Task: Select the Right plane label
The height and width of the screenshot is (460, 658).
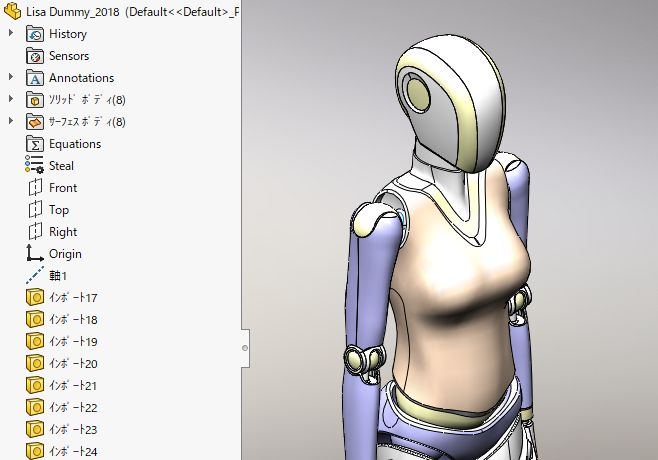Action: click(63, 232)
